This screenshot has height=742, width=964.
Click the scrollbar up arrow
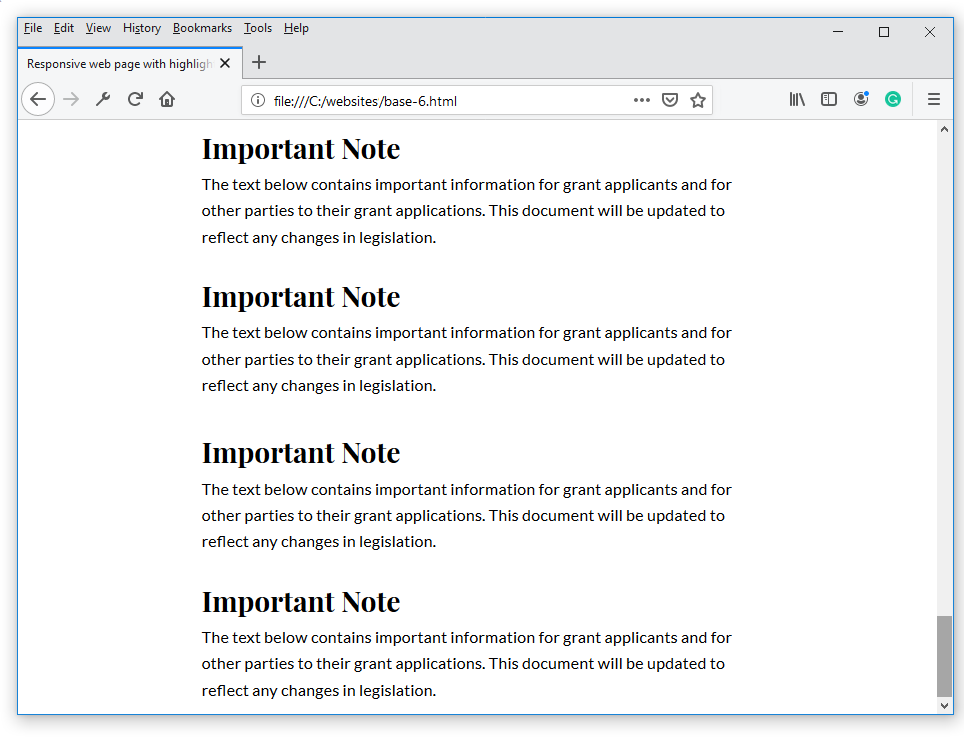944,129
